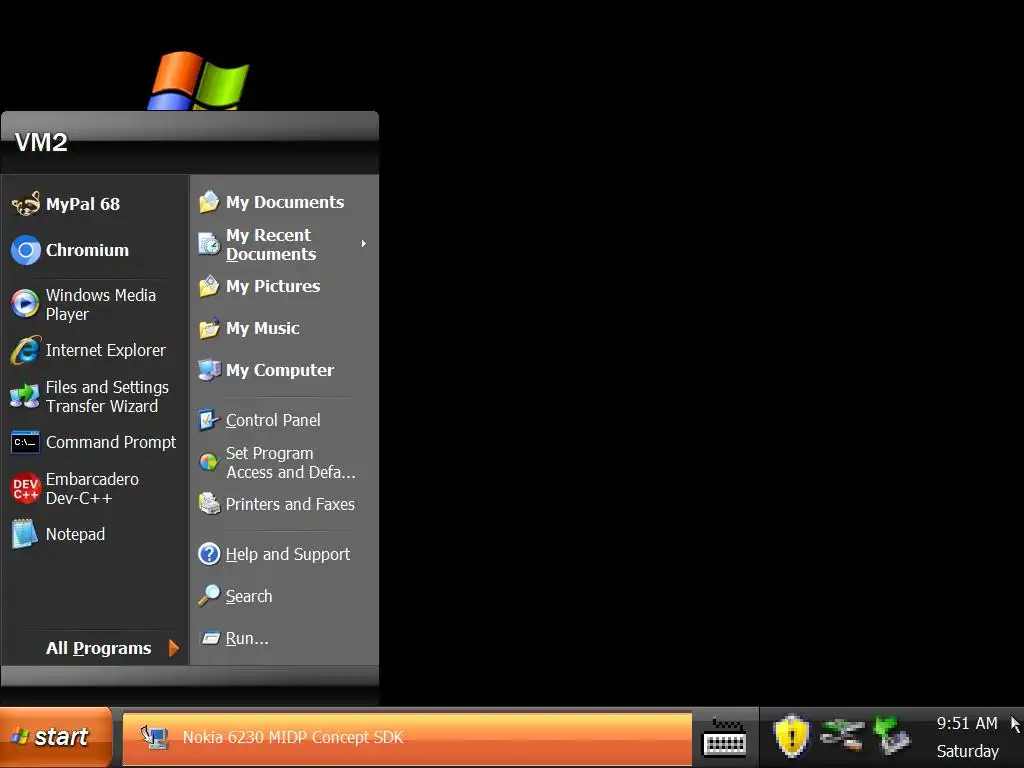Click the "Embarcadero Dev-C++" text
Screen dimensions: 1024x768
pyautogui.click(x=92, y=488)
